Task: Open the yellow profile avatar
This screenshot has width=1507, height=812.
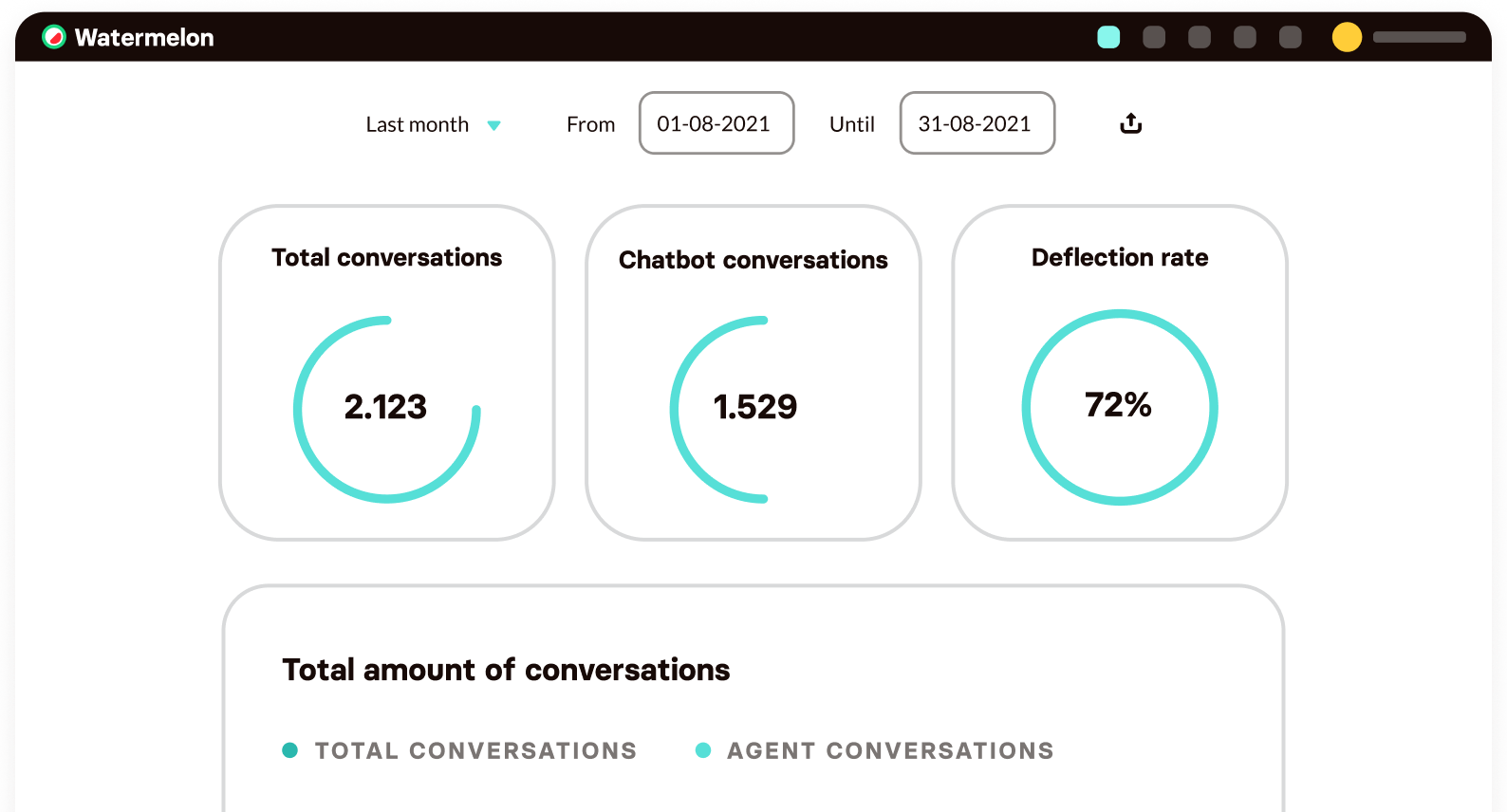Action: [x=1347, y=37]
